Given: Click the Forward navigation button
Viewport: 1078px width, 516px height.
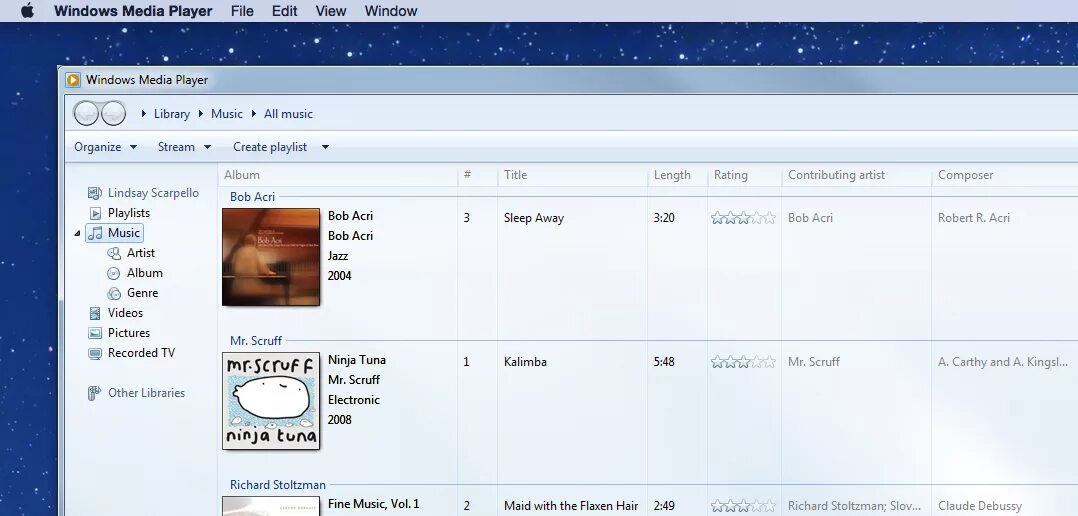Looking at the screenshot, I should click(x=113, y=113).
